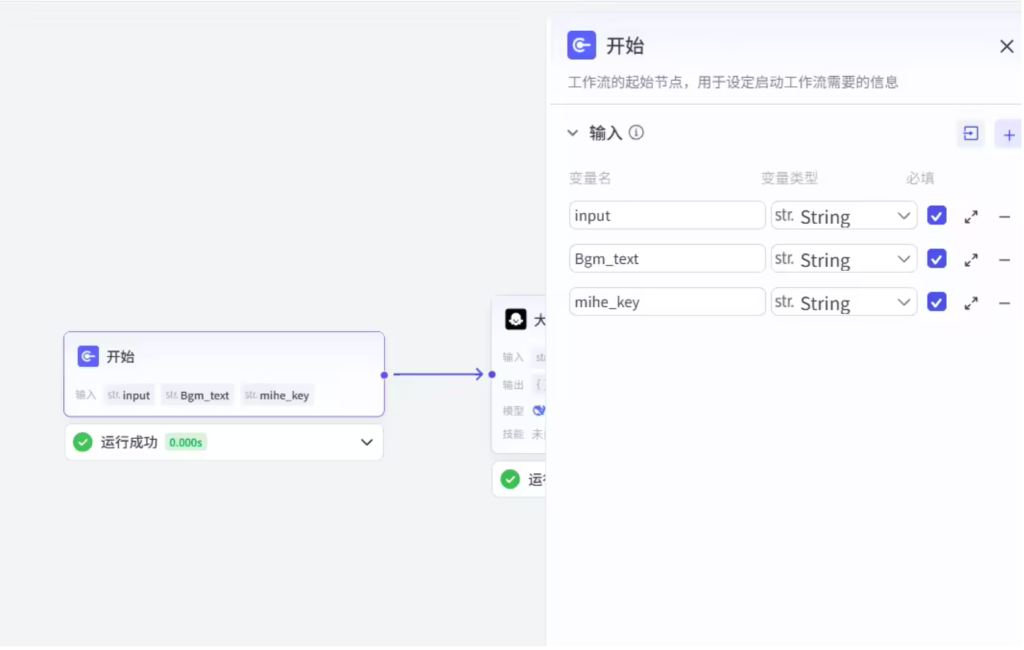Click the info icon next to 输入
Viewport: 1024px width, 650px height.
click(636, 133)
